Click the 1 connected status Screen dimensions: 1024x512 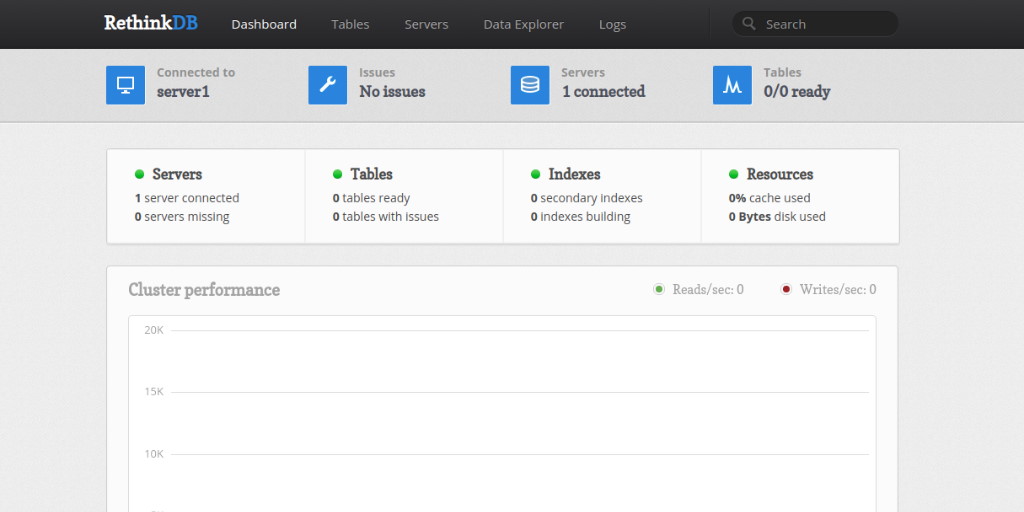click(x=603, y=91)
